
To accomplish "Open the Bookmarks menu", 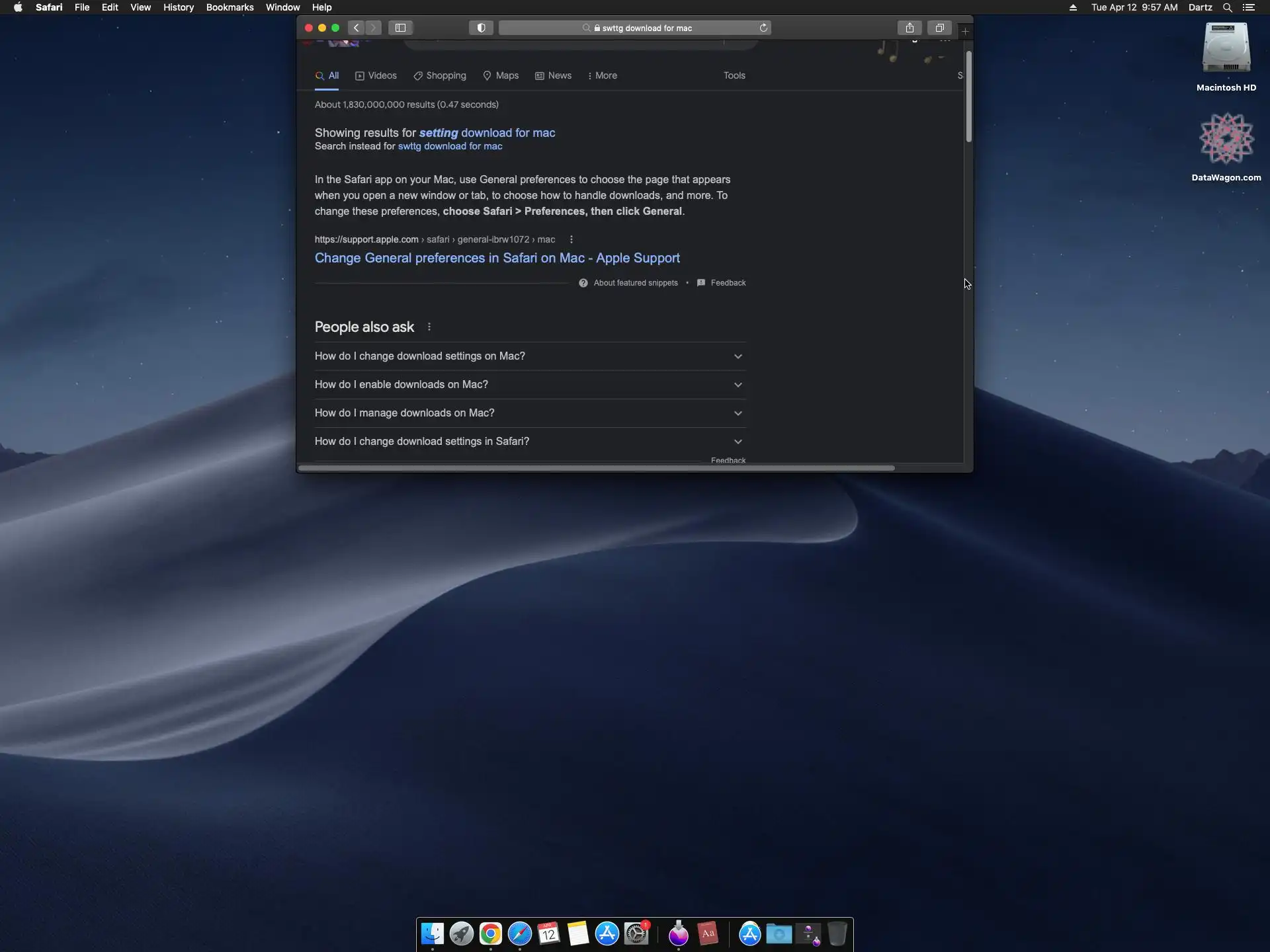I will click(x=230, y=7).
